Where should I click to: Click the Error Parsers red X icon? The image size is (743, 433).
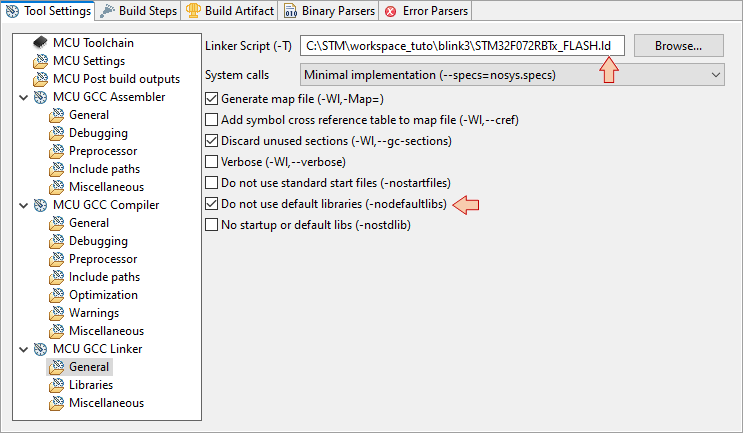point(391,11)
